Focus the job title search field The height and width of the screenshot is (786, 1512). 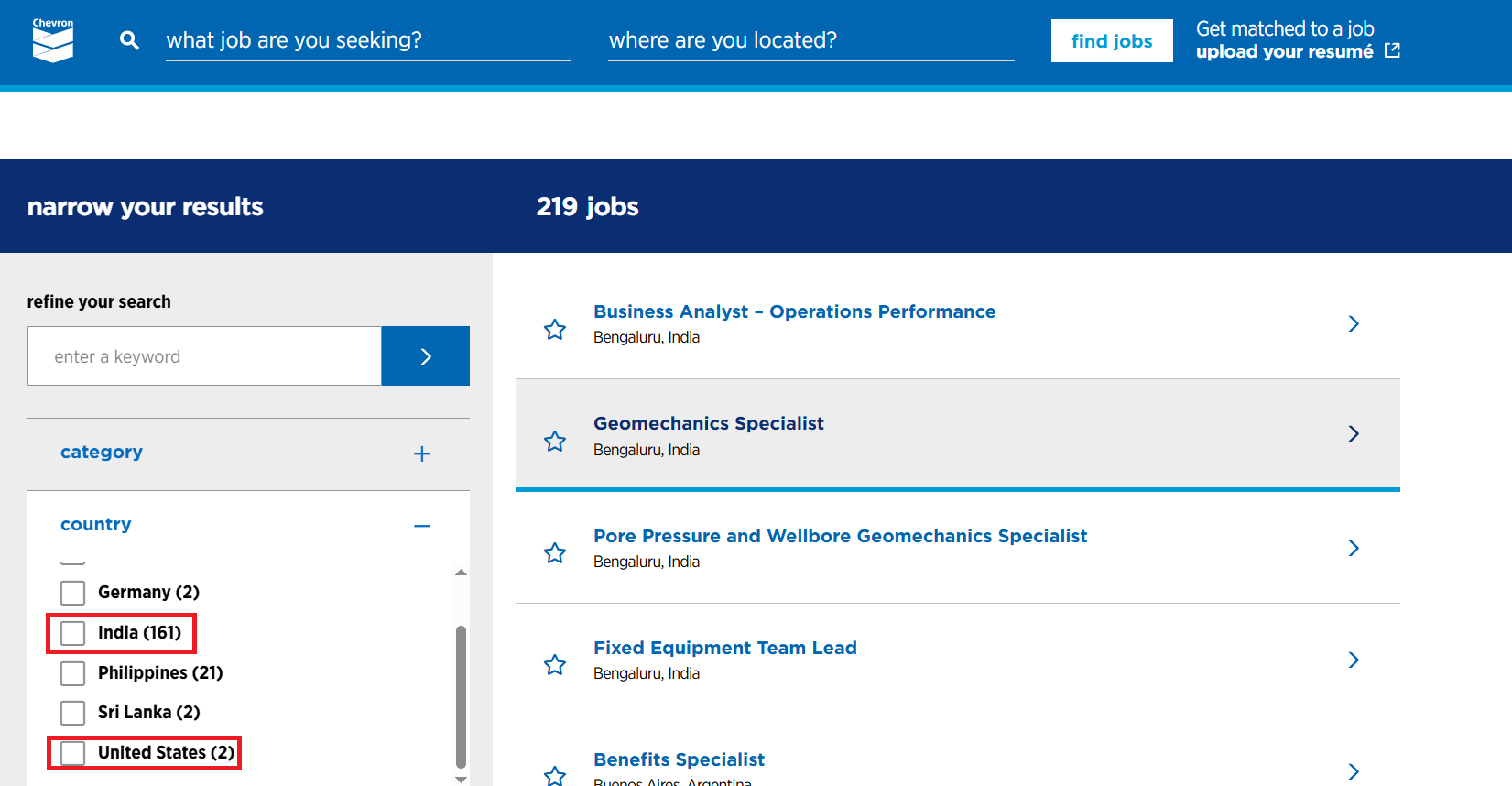[x=368, y=40]
